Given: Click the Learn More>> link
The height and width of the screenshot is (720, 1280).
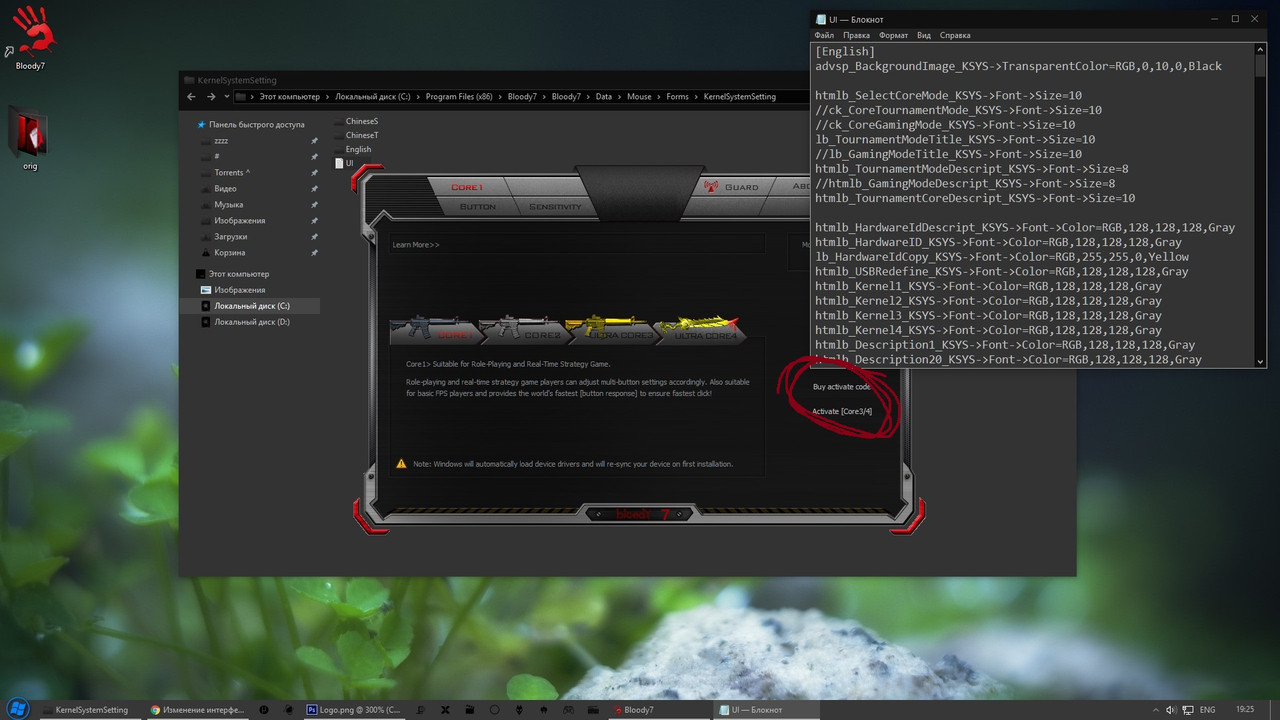Looking at the screenshot, I should [x=416, y=244].
